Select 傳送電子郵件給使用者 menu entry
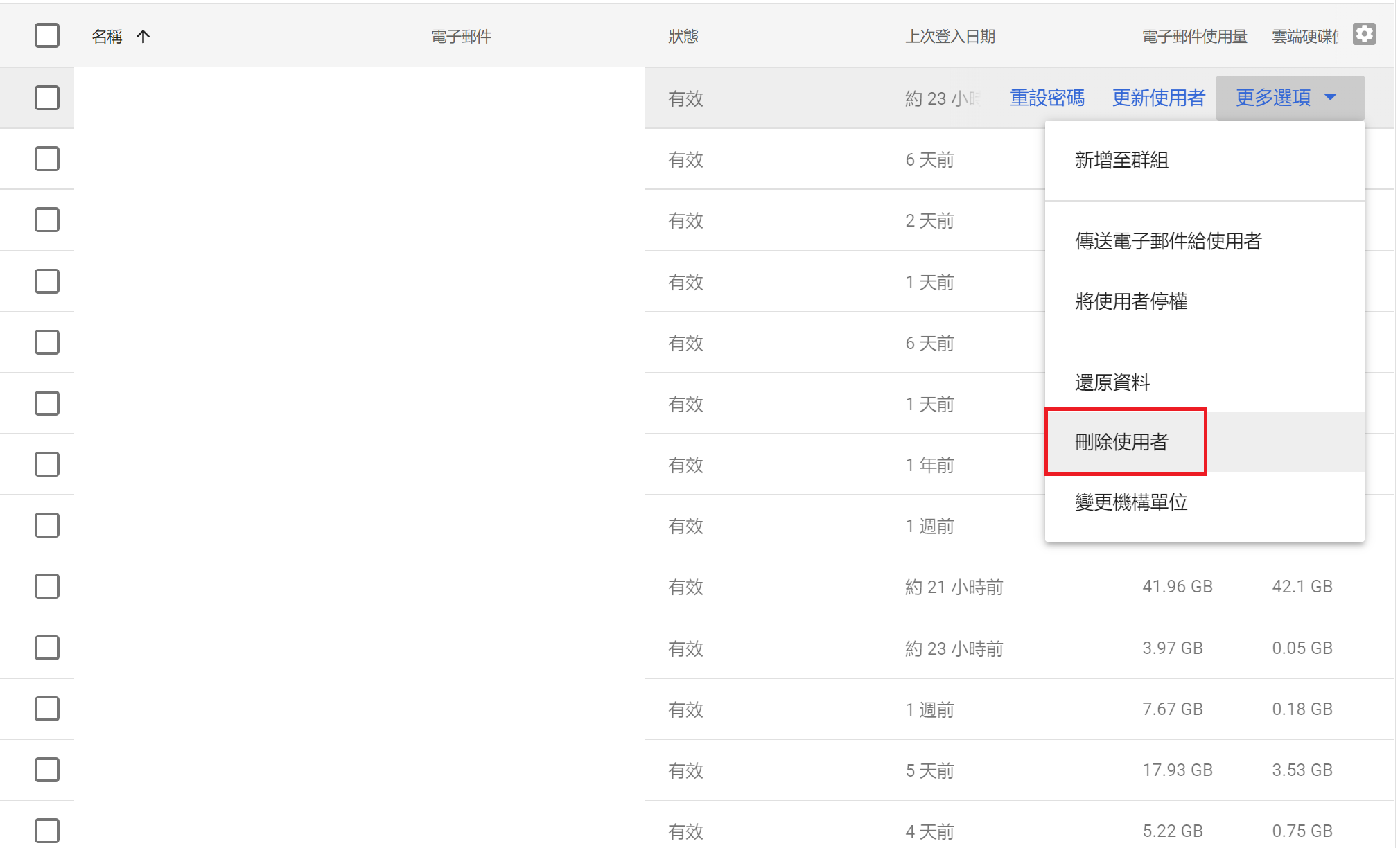 1168,241
